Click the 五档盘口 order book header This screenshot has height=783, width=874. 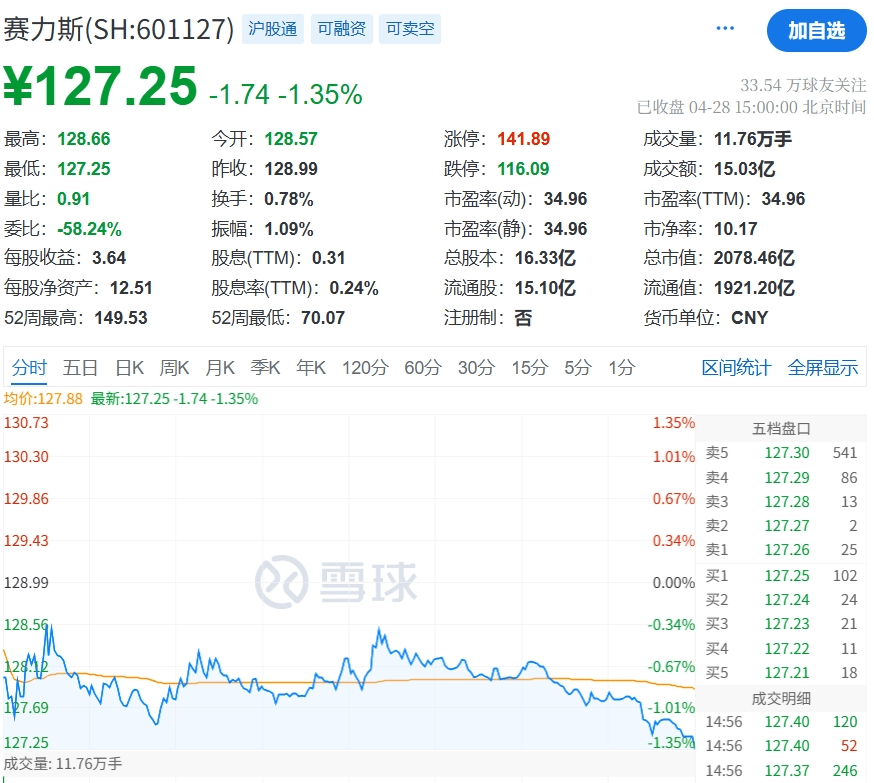point(781,429)
